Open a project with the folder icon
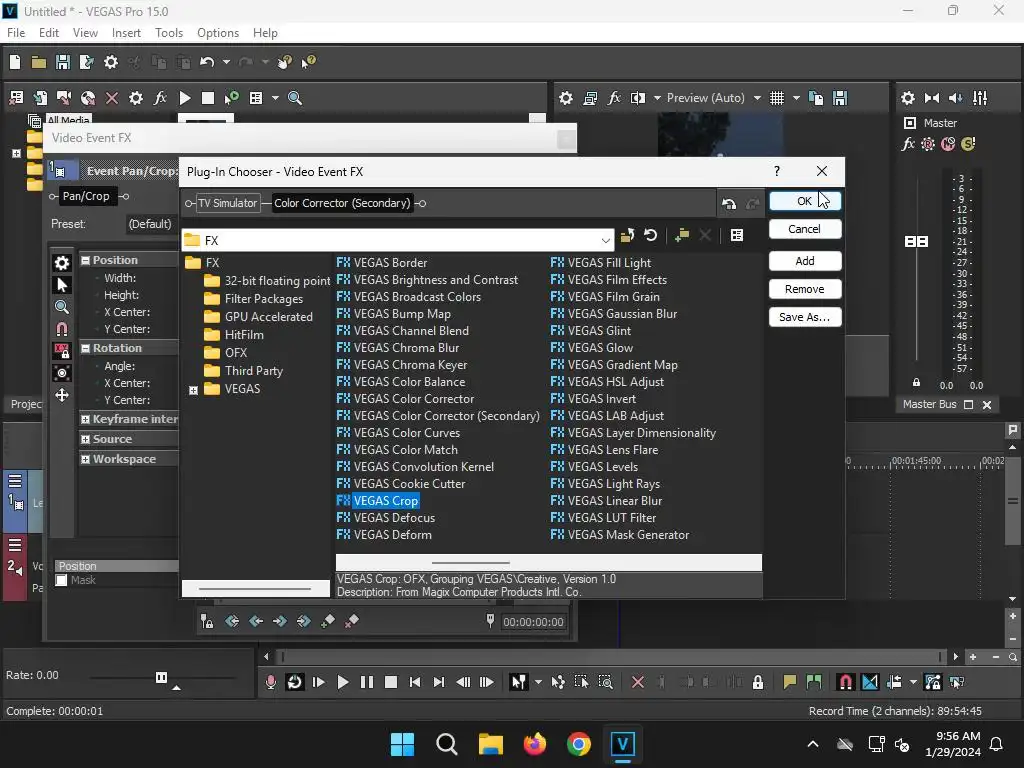 point(39,62)
